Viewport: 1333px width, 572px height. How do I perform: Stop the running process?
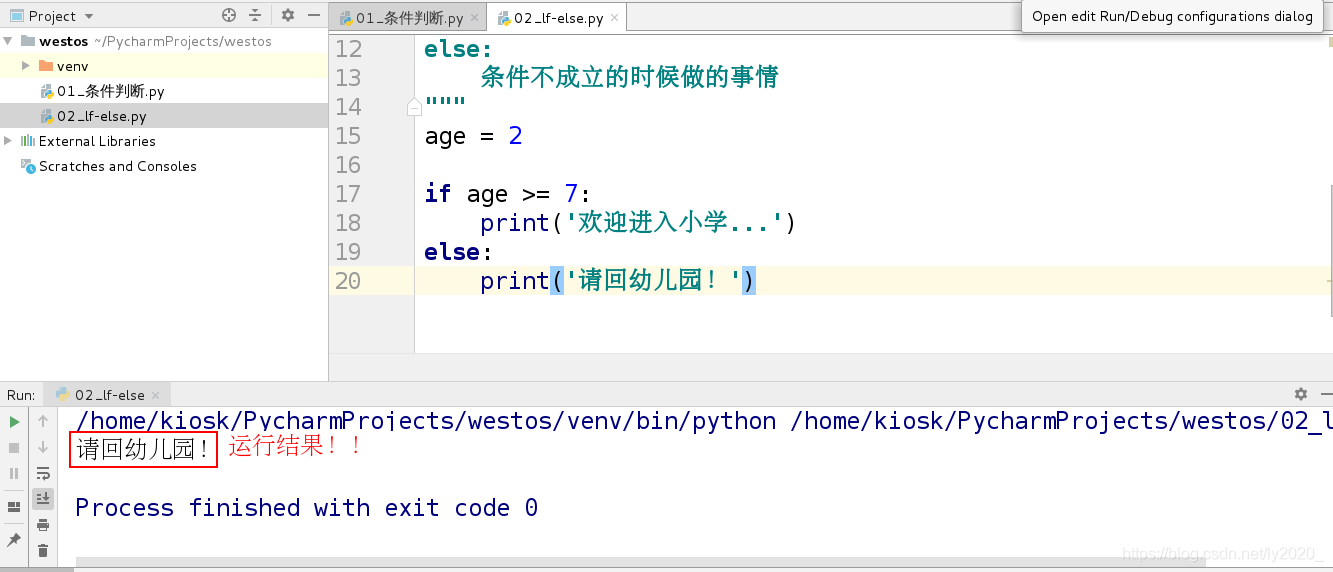14,448
